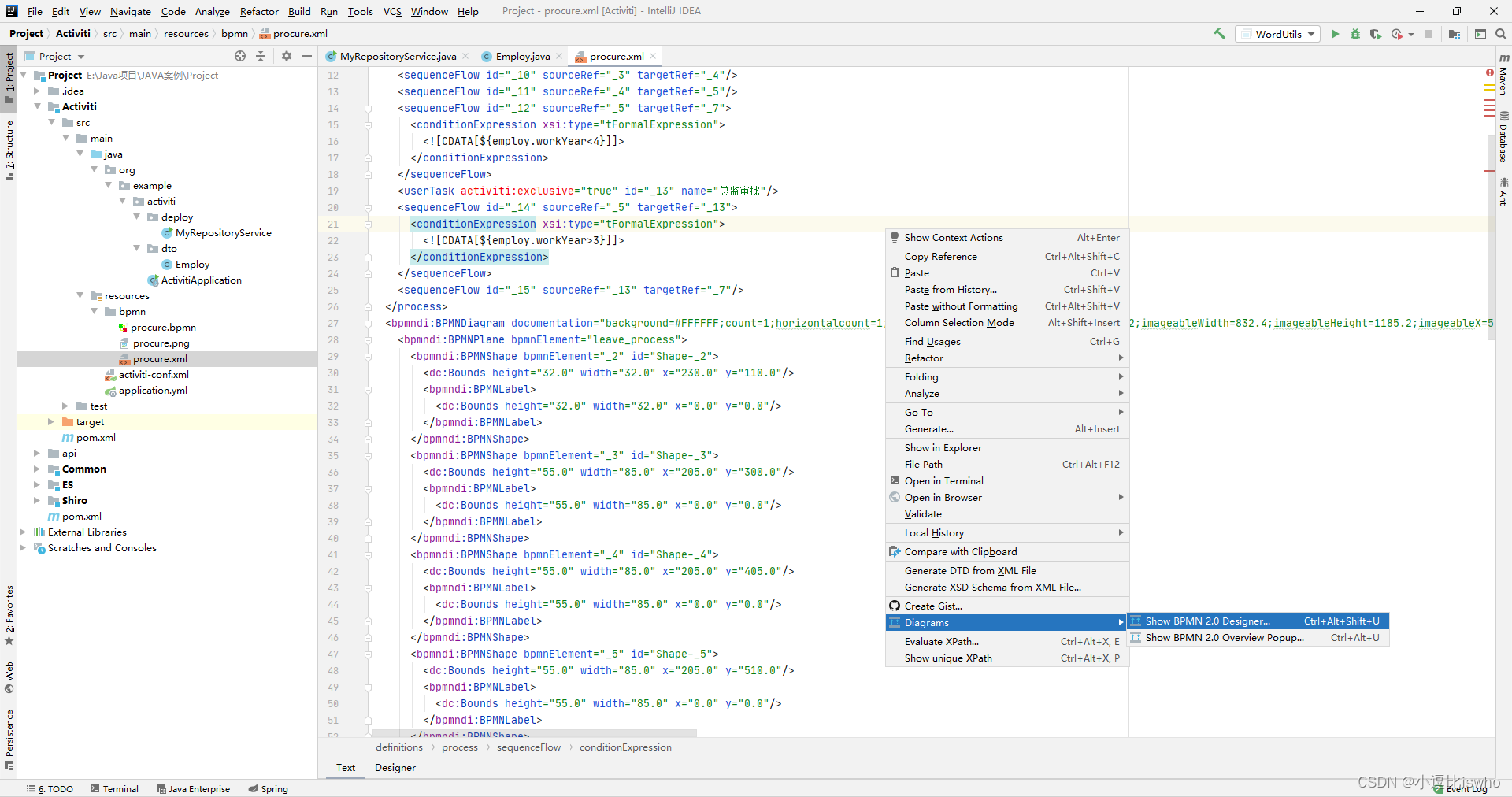Click the Profiler run icon

coord(1397,34)
